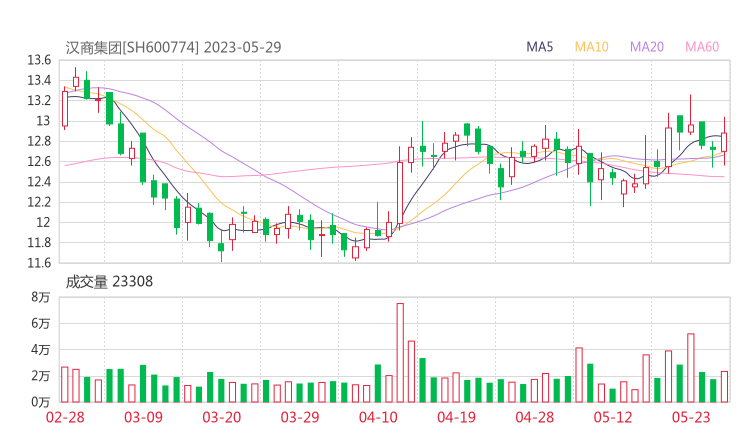Click the 11.6 price axis label
The image size is (740, 440).
pyautogui.click(x=39, y=263)
